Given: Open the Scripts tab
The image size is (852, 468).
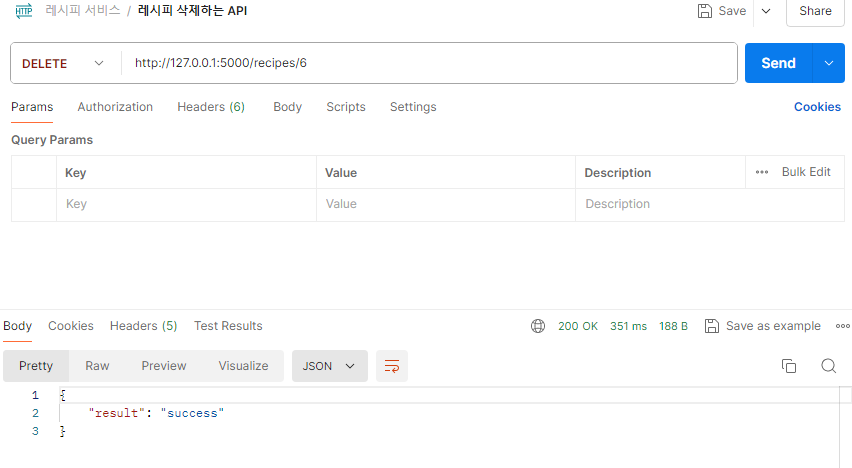Looking at the screenshot, I should click(x=346, y=107).
